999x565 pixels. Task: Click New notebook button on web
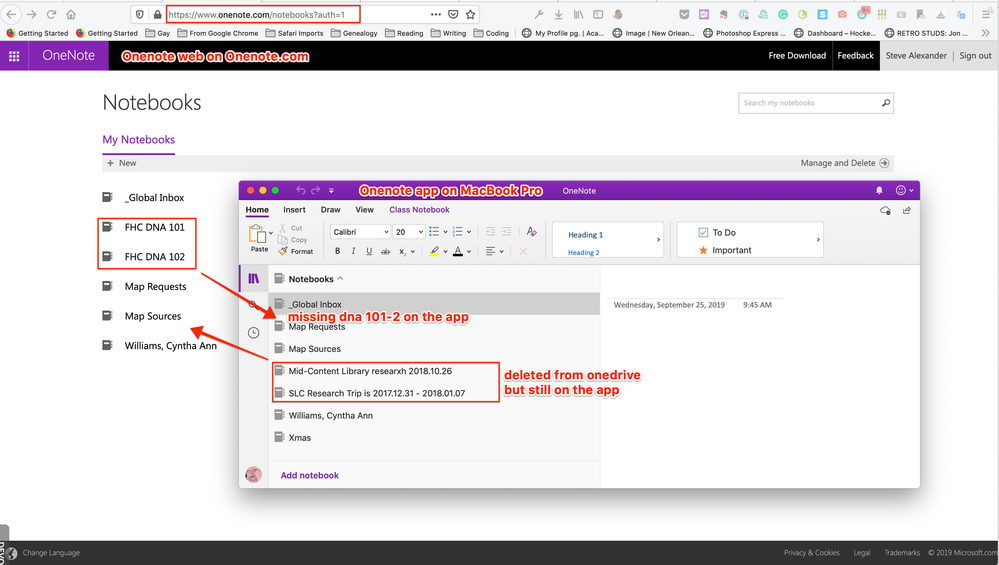coord(122,163)
